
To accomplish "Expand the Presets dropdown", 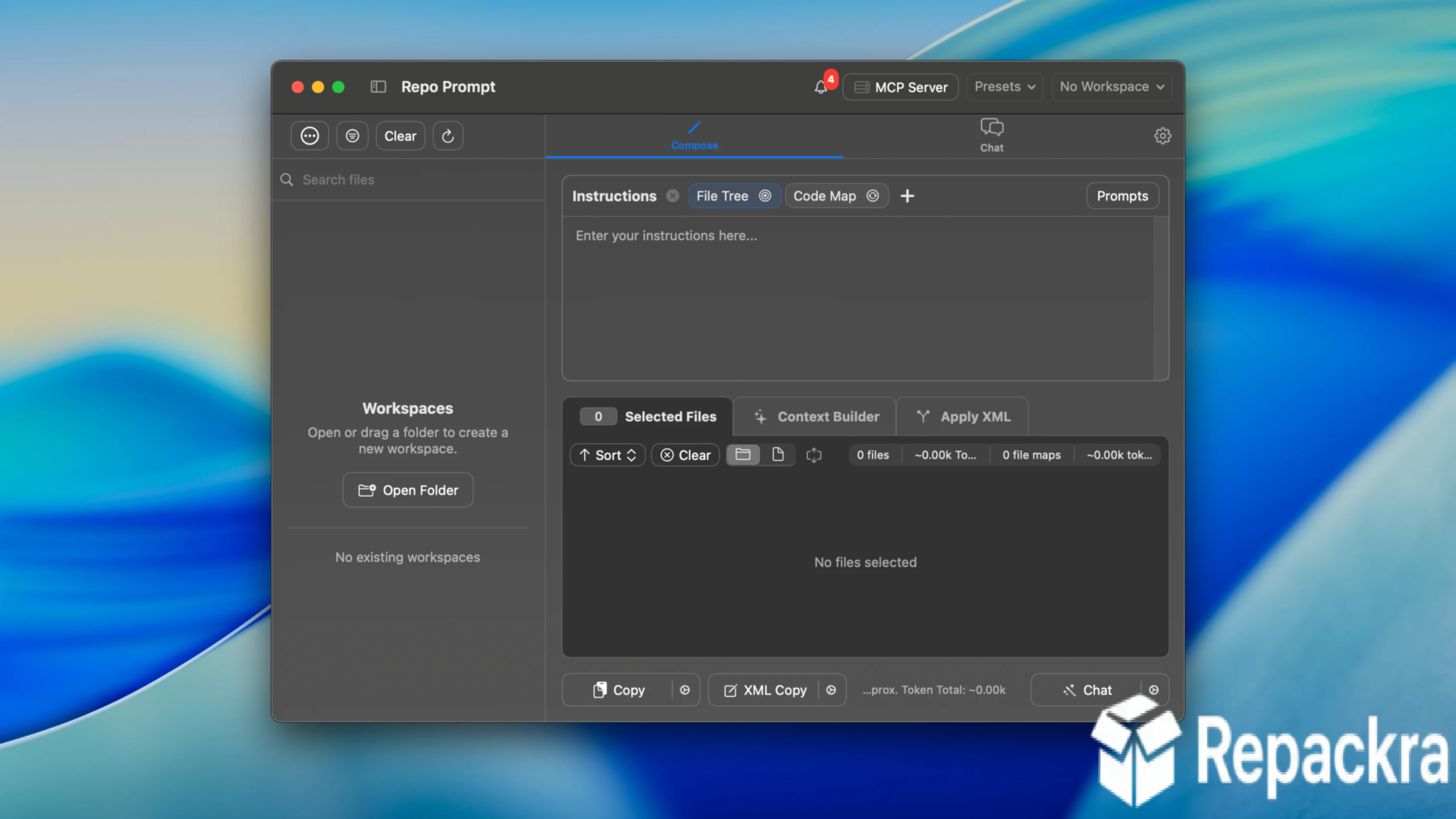I will click(1005, 87).
